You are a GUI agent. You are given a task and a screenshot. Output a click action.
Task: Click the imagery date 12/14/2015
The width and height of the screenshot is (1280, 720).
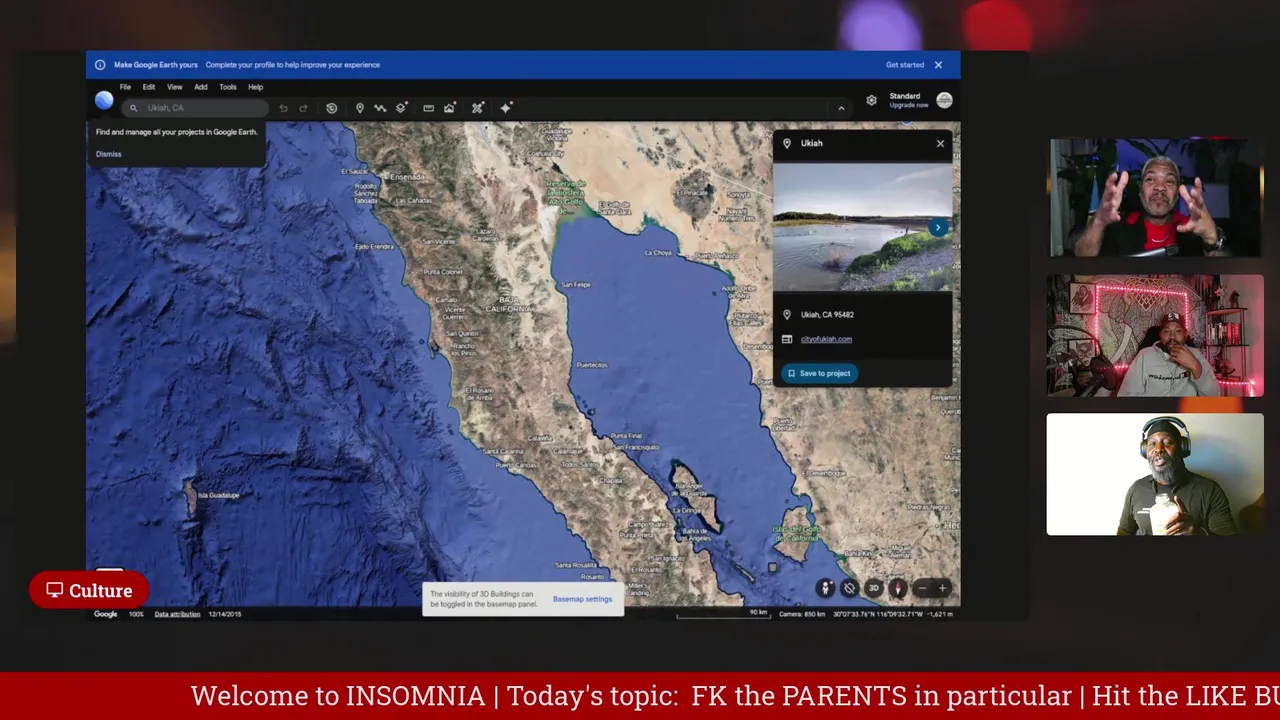tap(224, 614)
